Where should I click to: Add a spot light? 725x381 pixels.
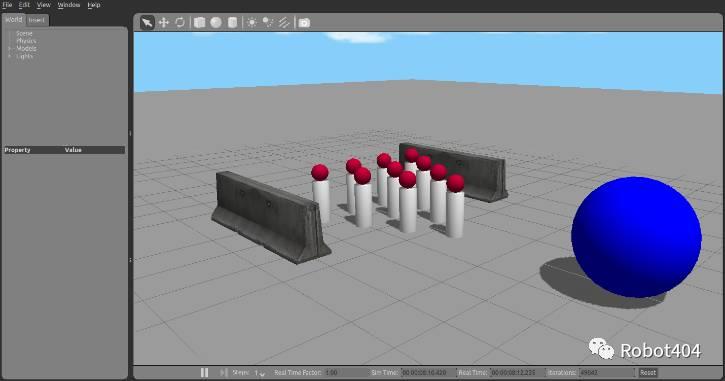click(268, 22)
